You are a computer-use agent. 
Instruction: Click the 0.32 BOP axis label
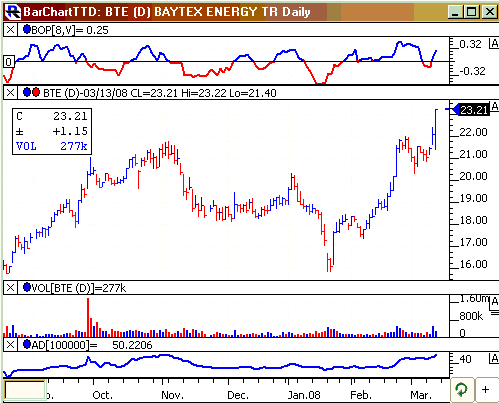tap(470, 44)
